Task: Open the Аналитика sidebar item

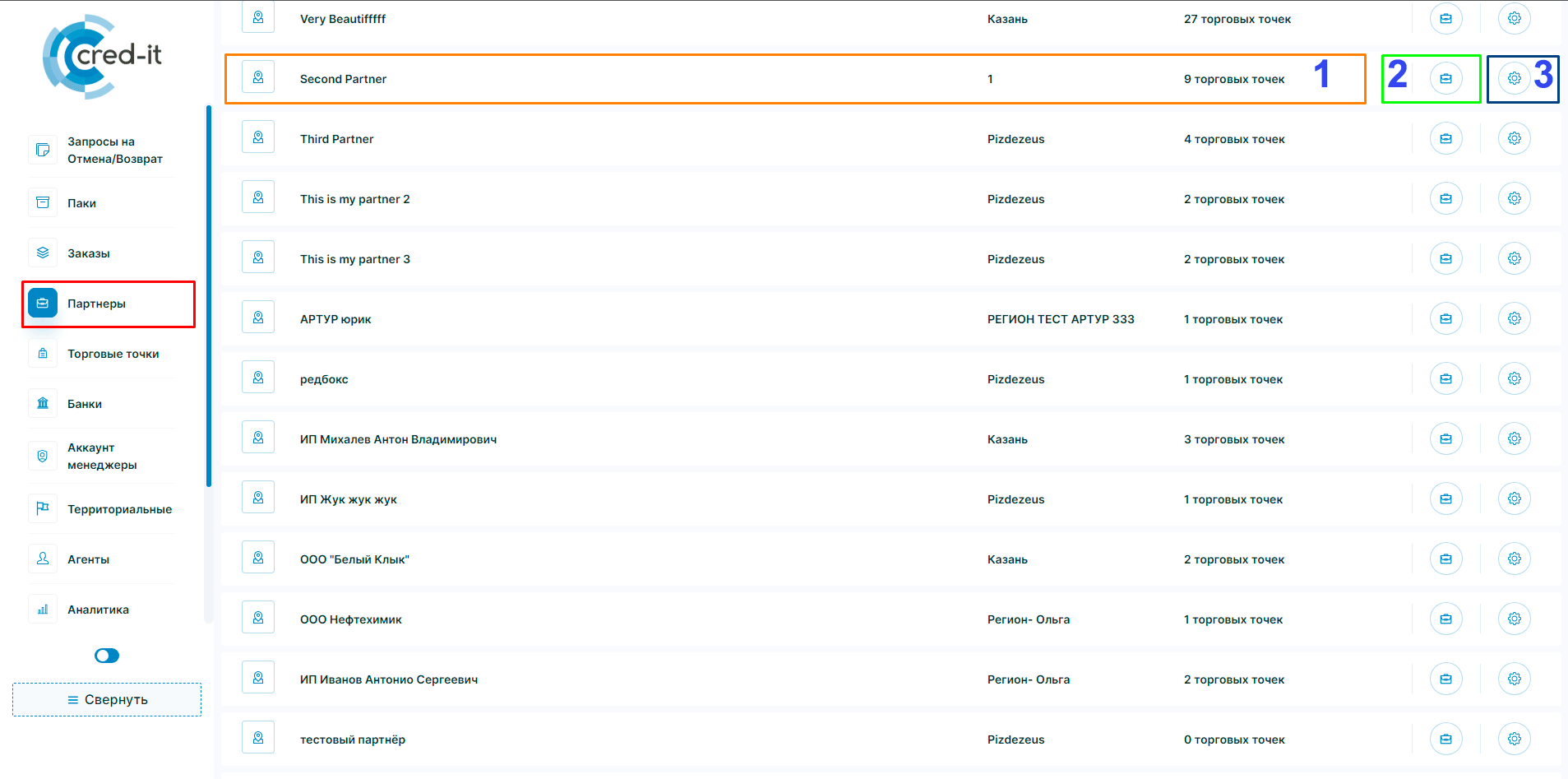Action: click(x=98, y=610)
